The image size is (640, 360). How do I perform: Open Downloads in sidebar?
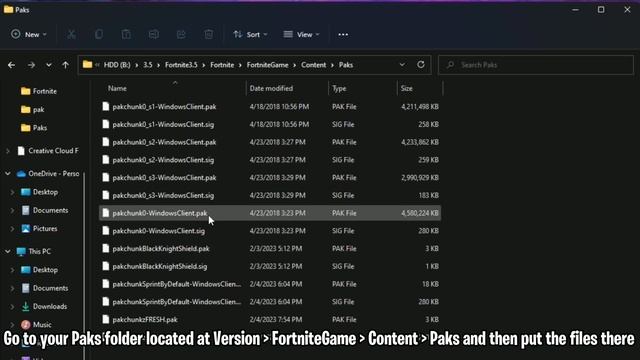pos(44,307)
